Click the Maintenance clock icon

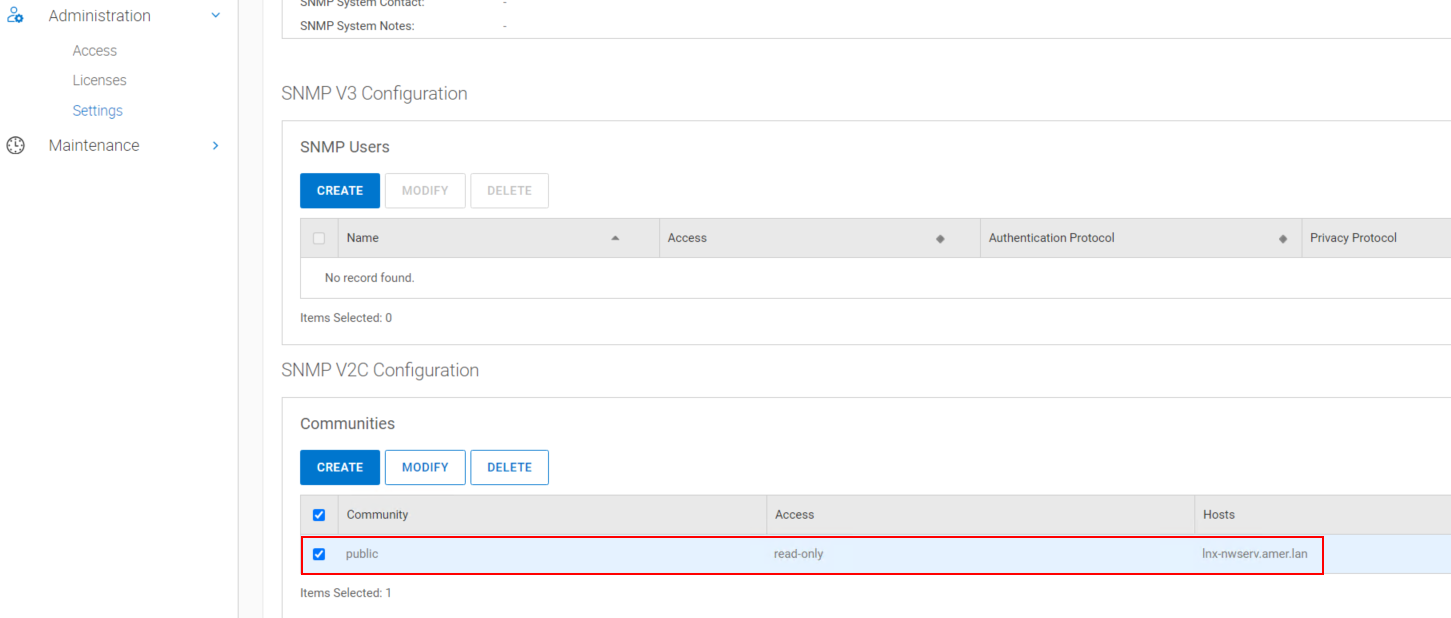[x=15, y=145]
